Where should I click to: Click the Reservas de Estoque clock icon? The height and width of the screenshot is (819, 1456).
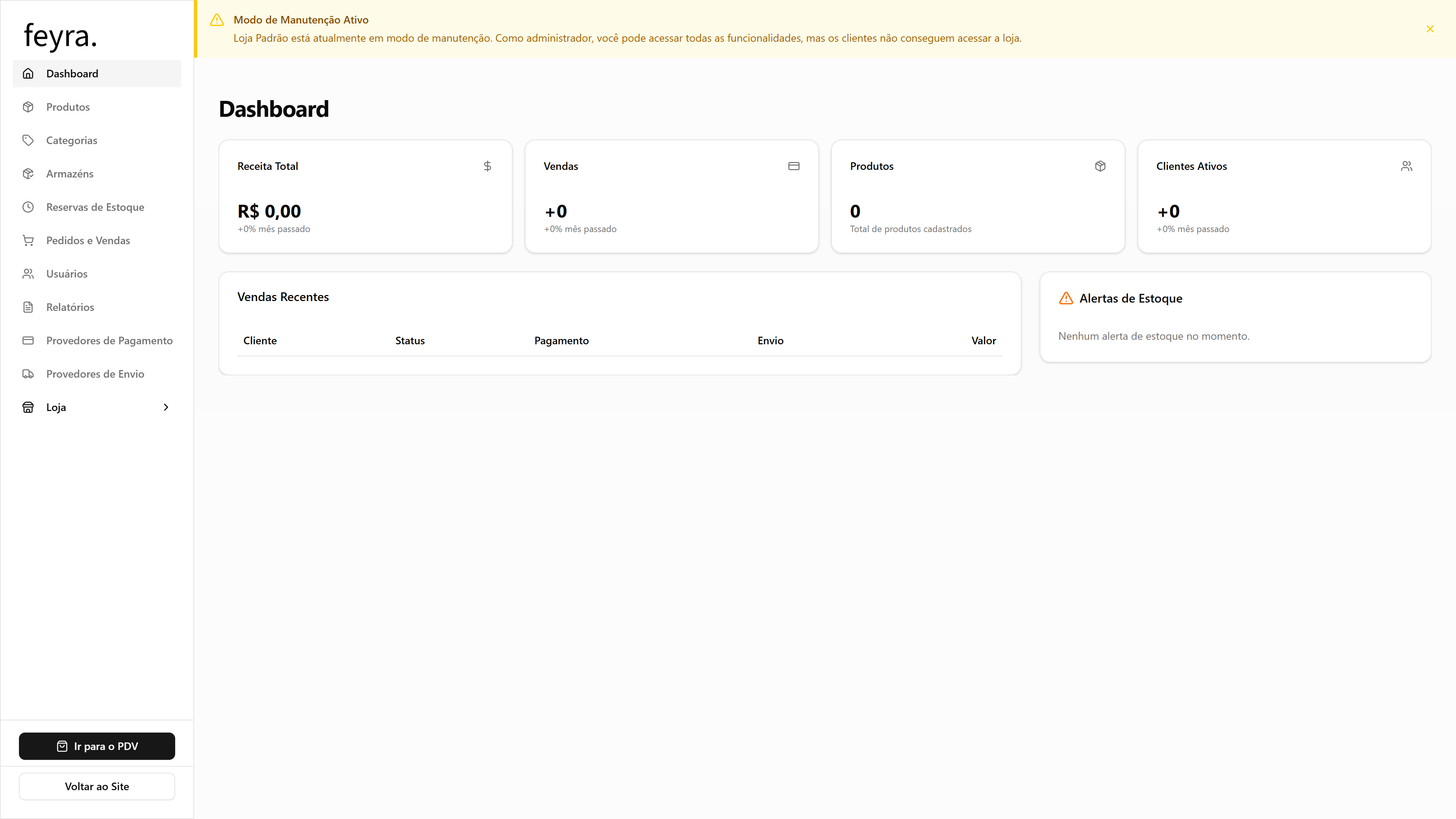[x=28, y=207]
